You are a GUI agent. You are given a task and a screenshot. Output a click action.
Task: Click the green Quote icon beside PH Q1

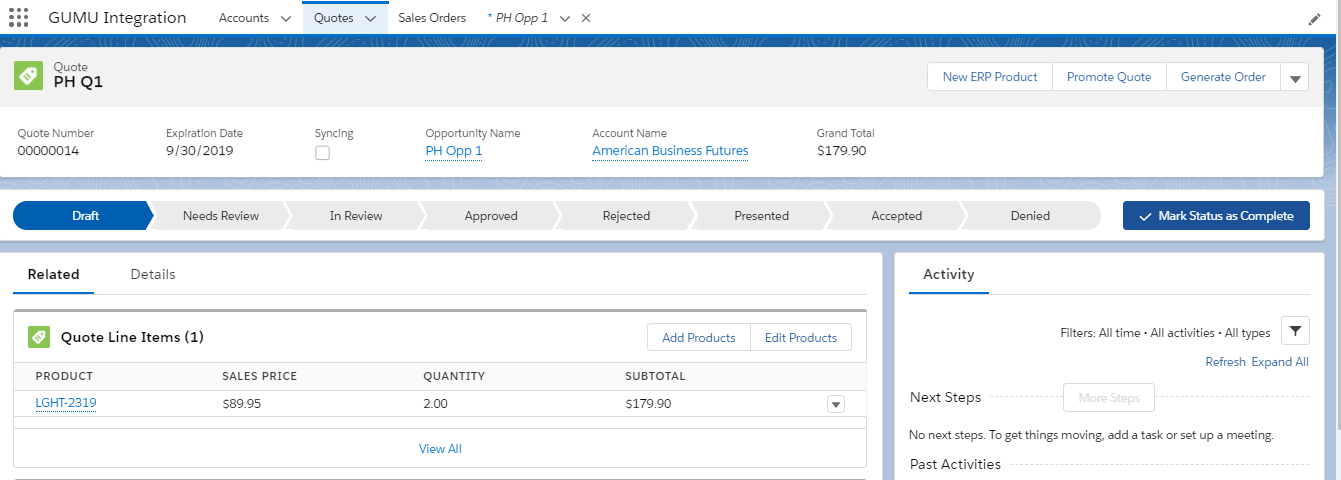pyautogui.click(x=28, y=76)
